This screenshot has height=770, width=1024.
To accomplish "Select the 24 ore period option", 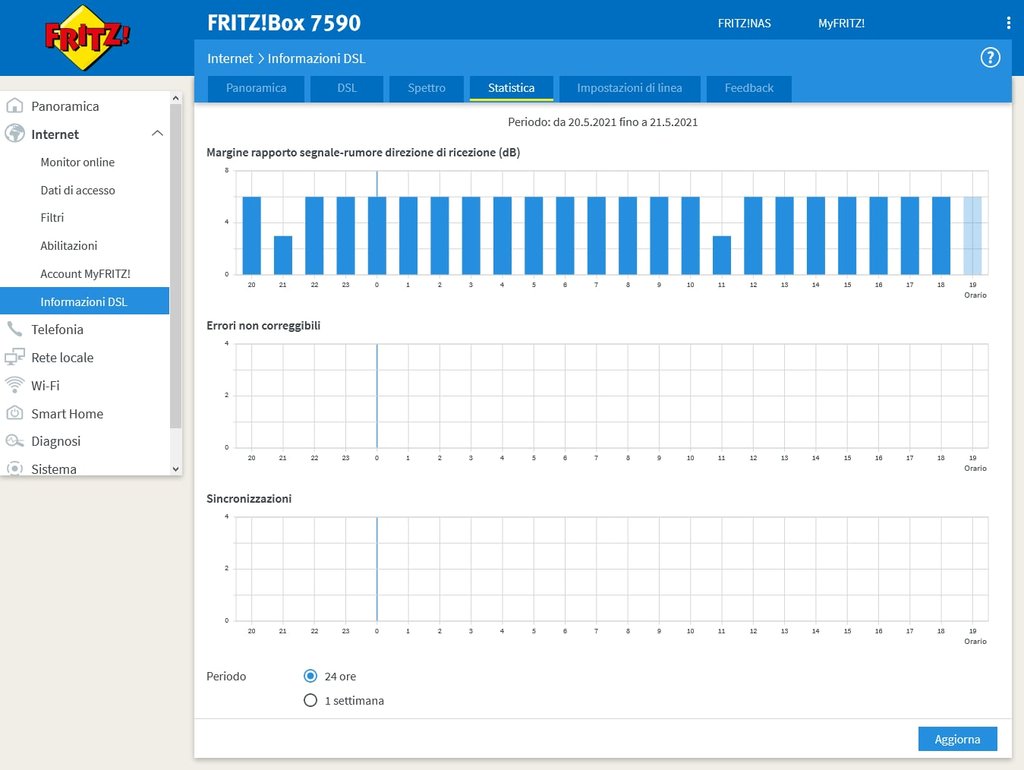I will 310,676.
